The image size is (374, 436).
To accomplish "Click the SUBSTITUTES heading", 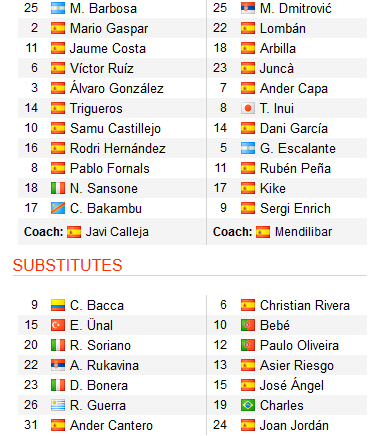I will pyautogui.click(x=68, y=265).
